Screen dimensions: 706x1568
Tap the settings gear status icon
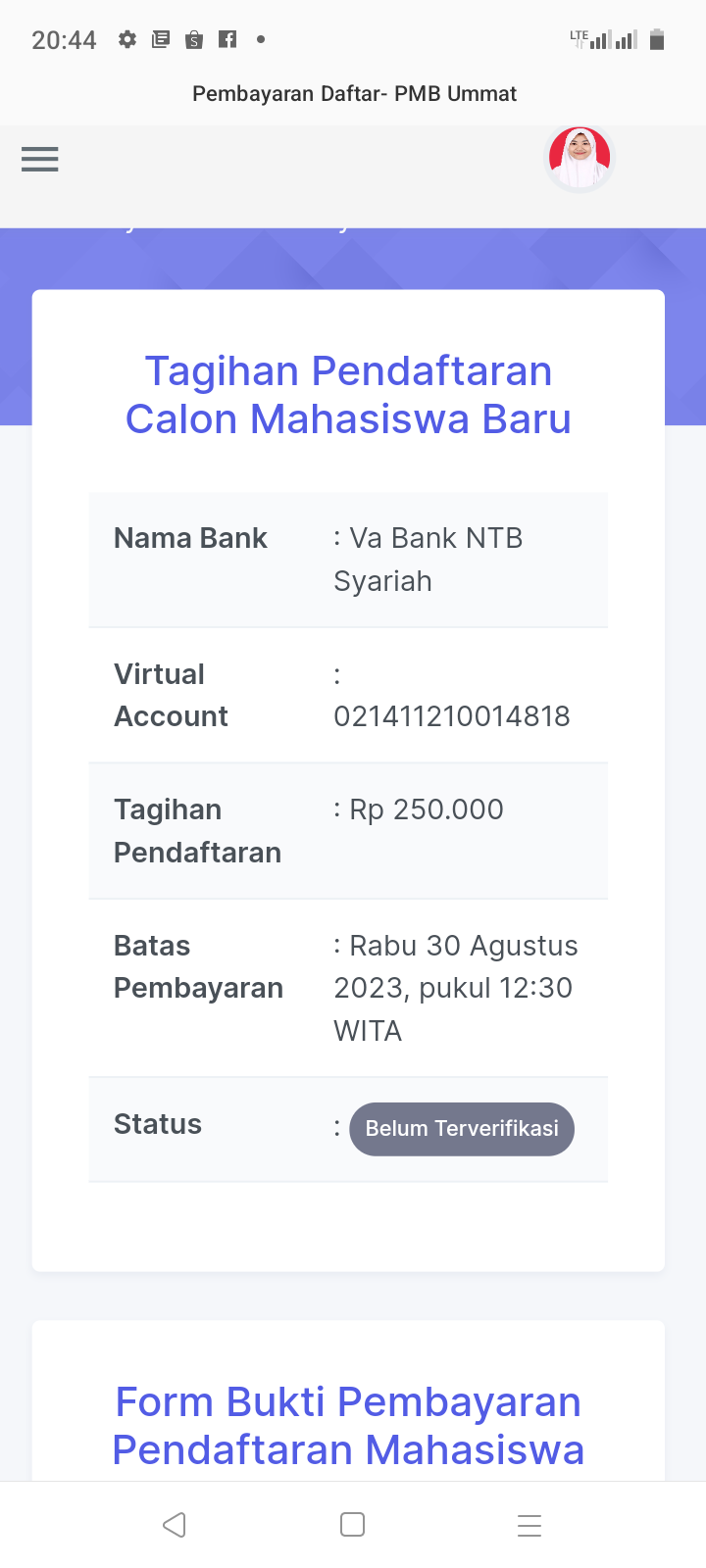[127, 39]
